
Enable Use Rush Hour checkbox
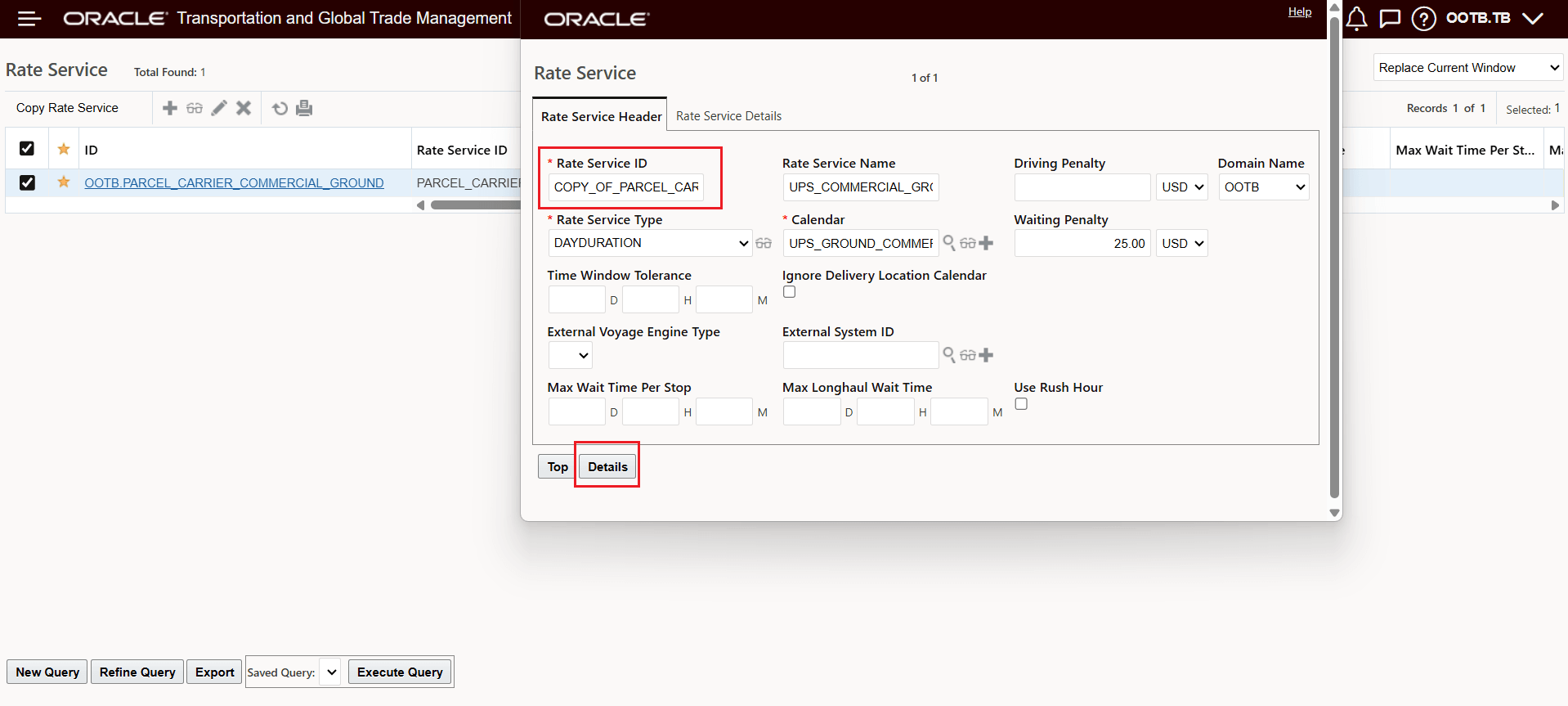[1021, 404]
